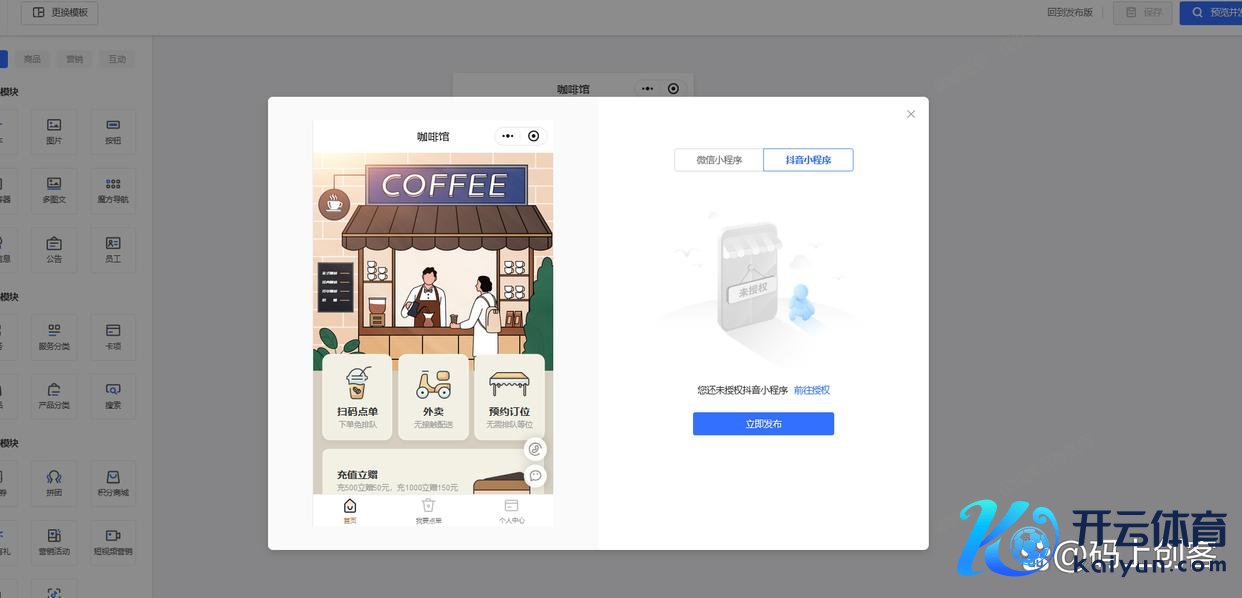This screenshot has width=1242, height=598.
Task: Click the 保存 save button
Action: tap(1144, 13)
